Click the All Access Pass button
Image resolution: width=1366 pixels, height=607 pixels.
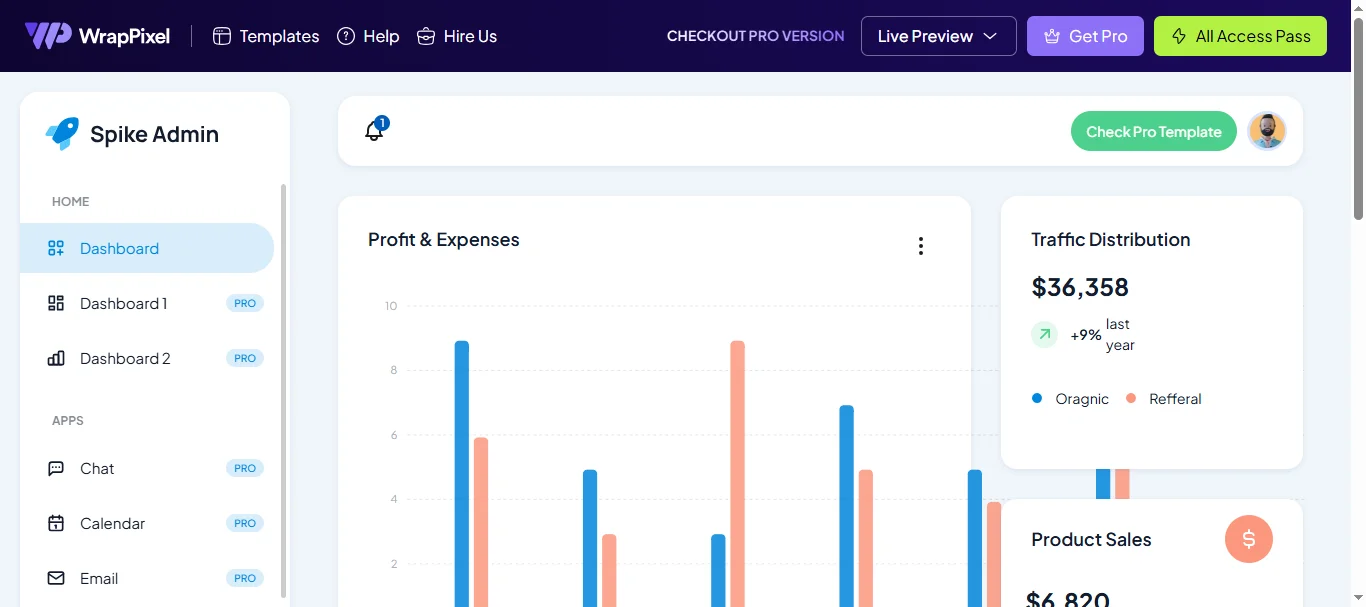tap(1240, 36)
